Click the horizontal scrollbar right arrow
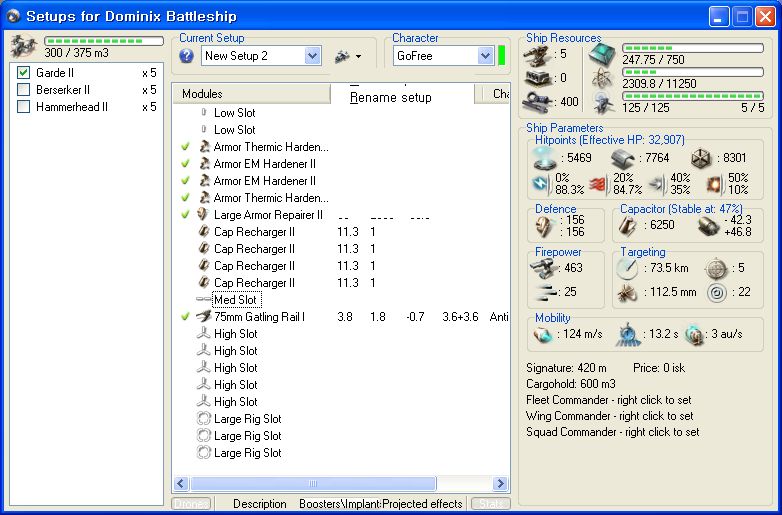Screen dimensions: 782x515 [501, 483]
